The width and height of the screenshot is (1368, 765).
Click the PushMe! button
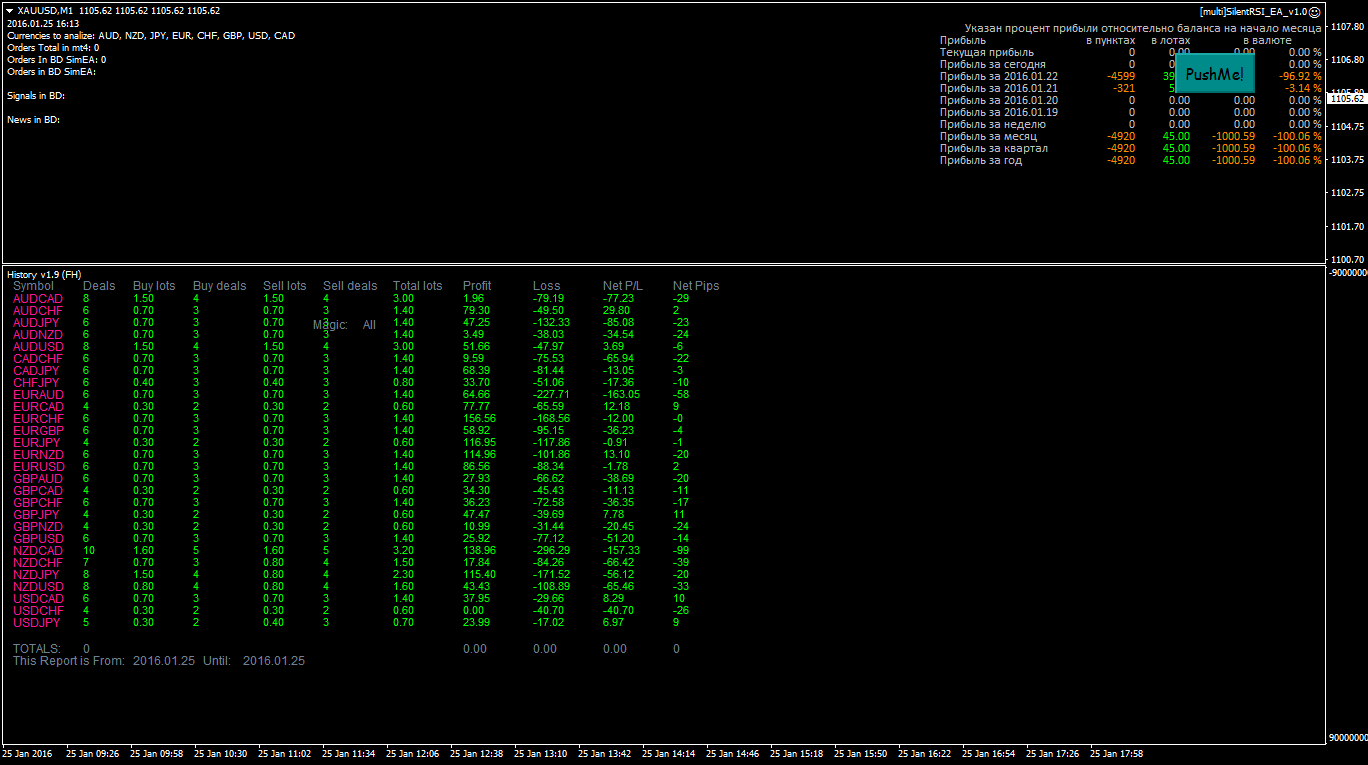coord(1215,75)
